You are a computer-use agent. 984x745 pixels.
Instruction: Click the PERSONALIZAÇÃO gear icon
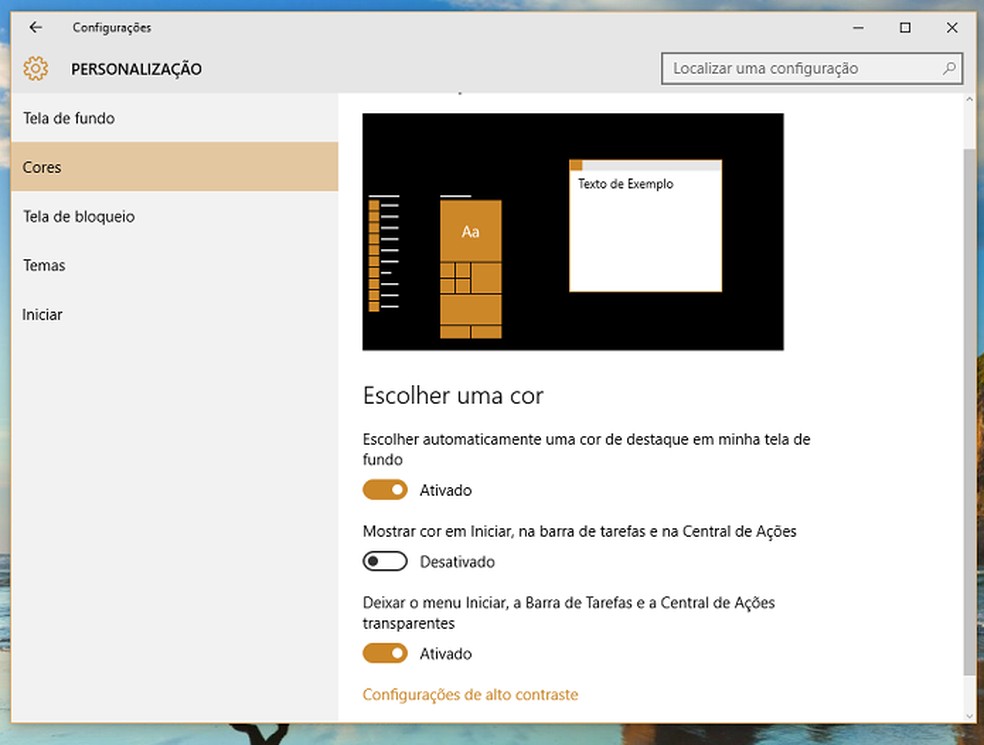point(36,68)
